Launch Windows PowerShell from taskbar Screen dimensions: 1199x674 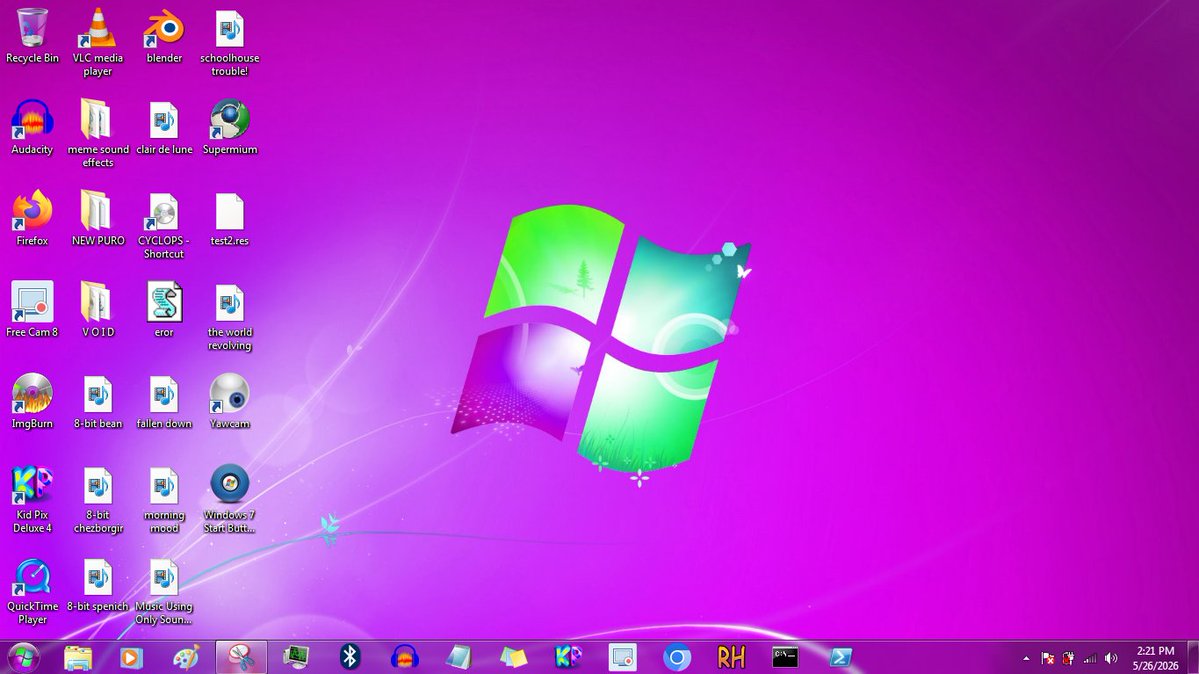click(840, 657)
